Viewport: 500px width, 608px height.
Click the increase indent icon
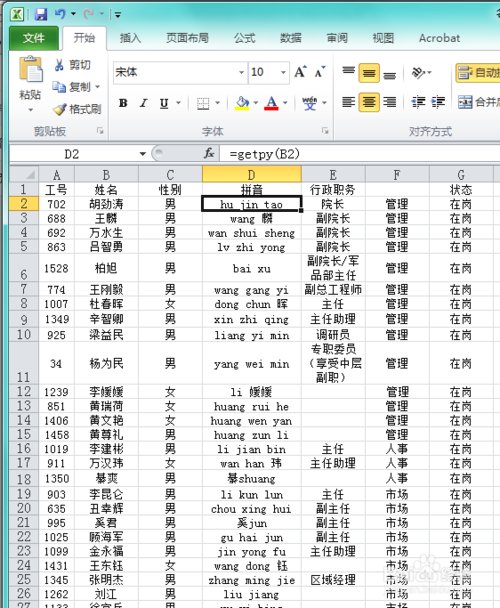(x=438, y=102)
